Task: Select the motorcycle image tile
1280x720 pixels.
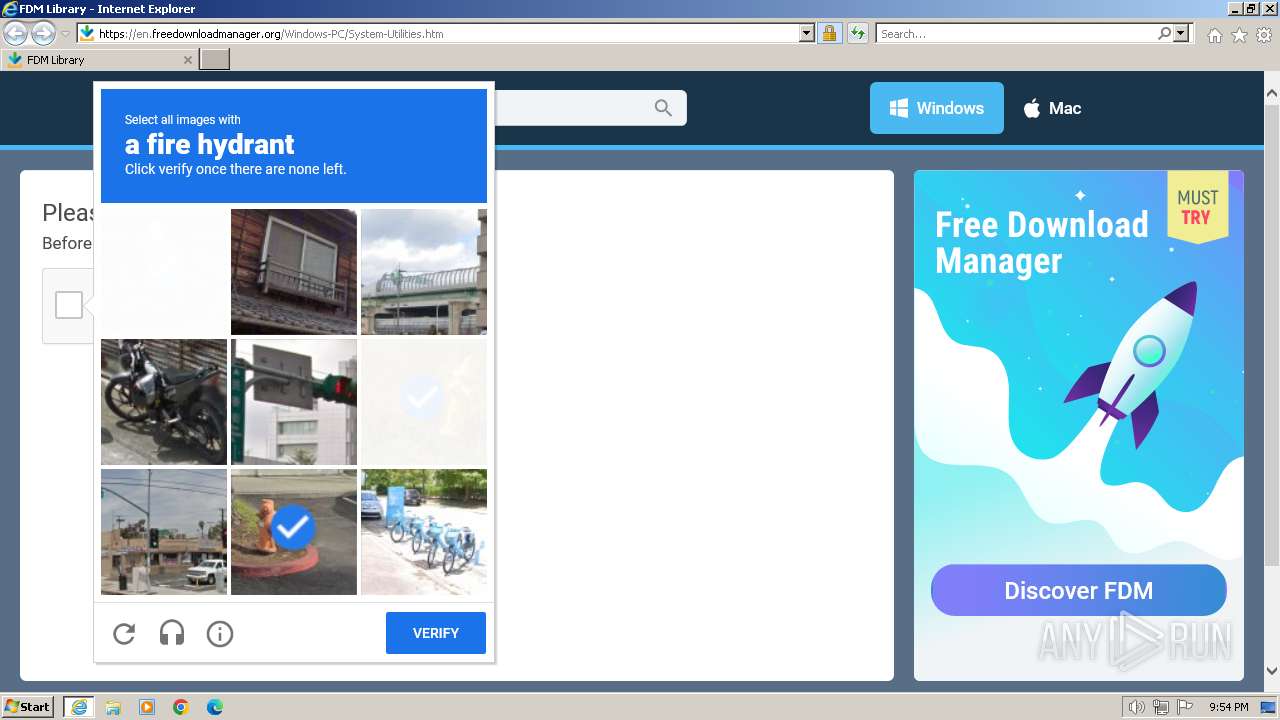Action: click(x=164, y=402)
